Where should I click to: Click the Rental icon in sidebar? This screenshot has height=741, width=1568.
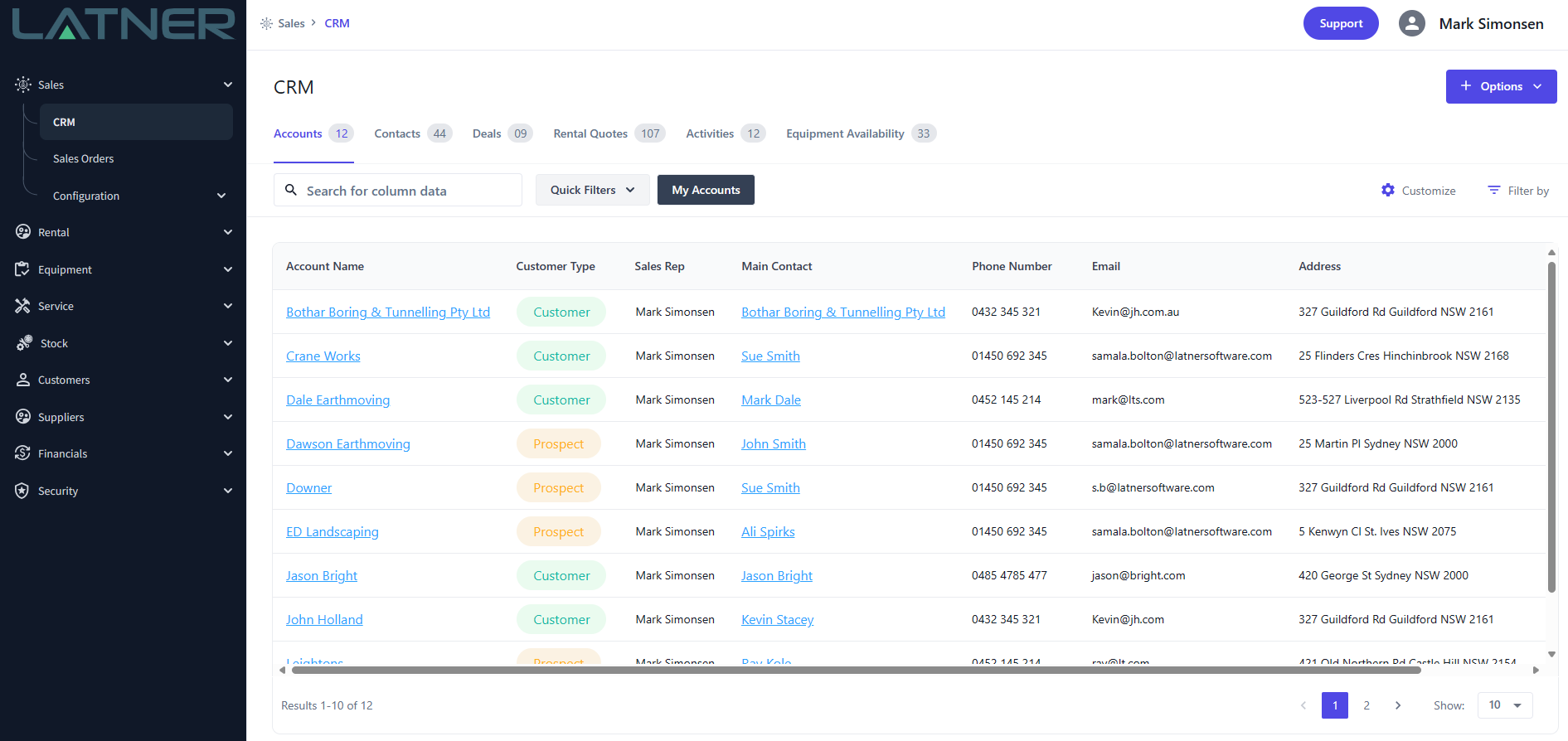tap(23, 232)
